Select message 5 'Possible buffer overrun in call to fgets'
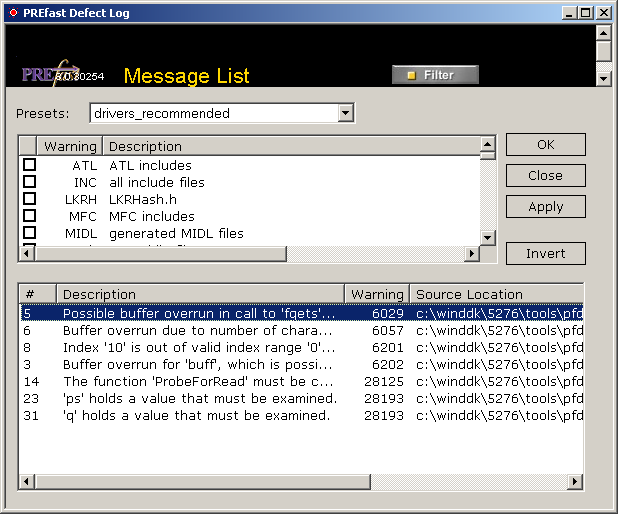 [302, 313]
